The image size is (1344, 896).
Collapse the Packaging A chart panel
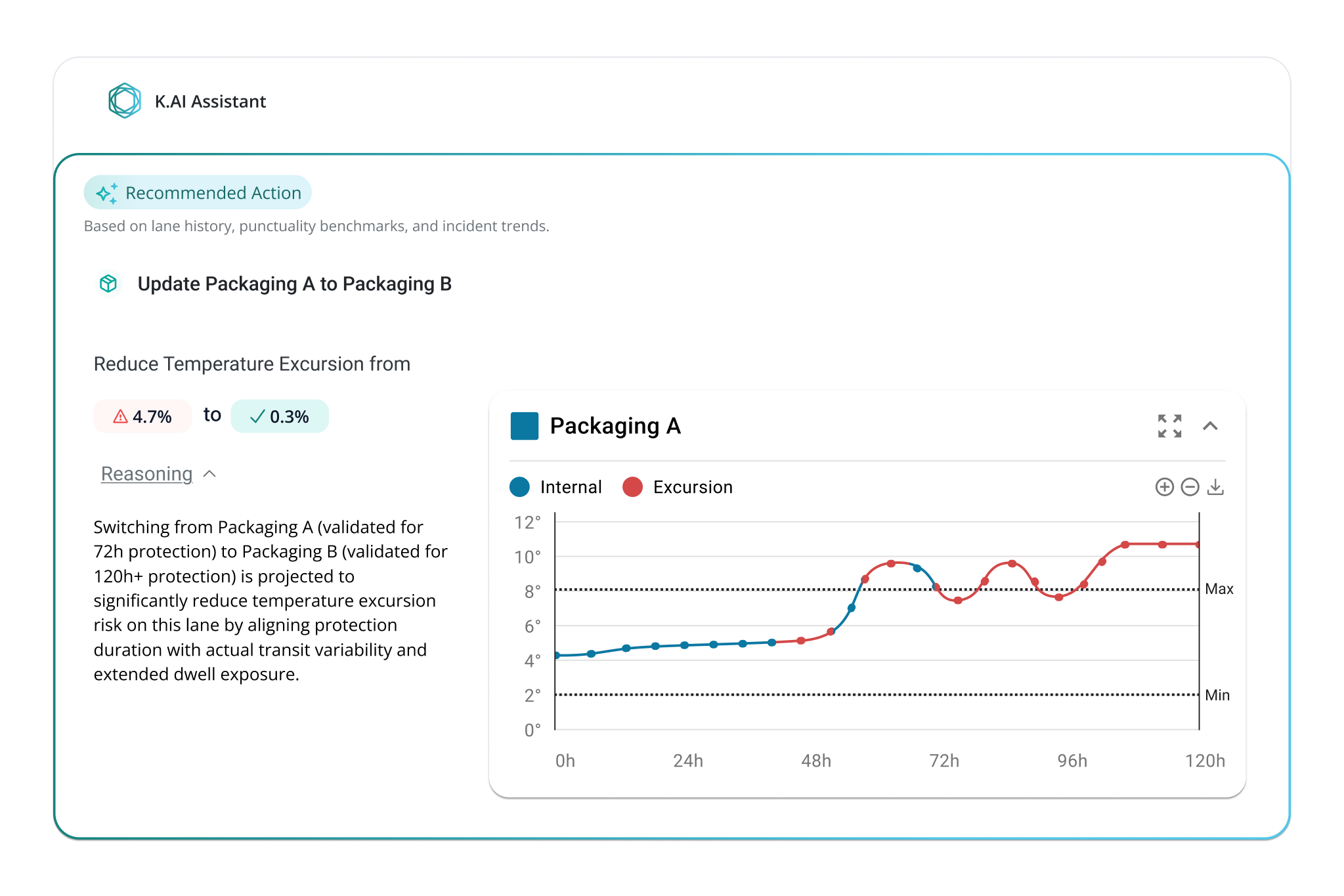[1210, 426]
